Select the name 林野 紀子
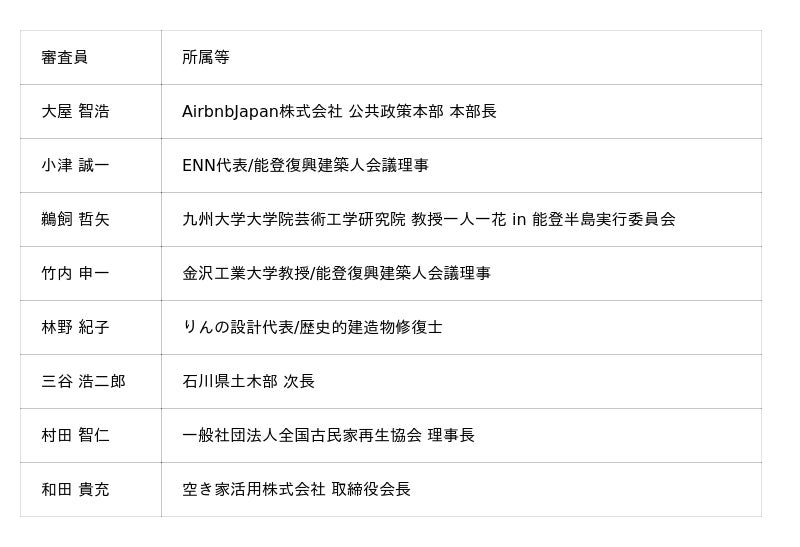The image size is (800, 547). pos(75,328)
